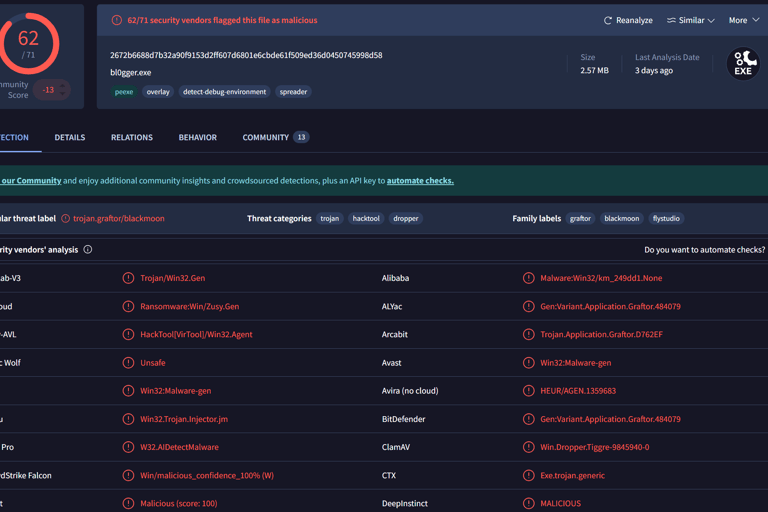Screen dimensions: 768x512
Task: Open the DETECTION tab
Action: click(x=14, y=138)
